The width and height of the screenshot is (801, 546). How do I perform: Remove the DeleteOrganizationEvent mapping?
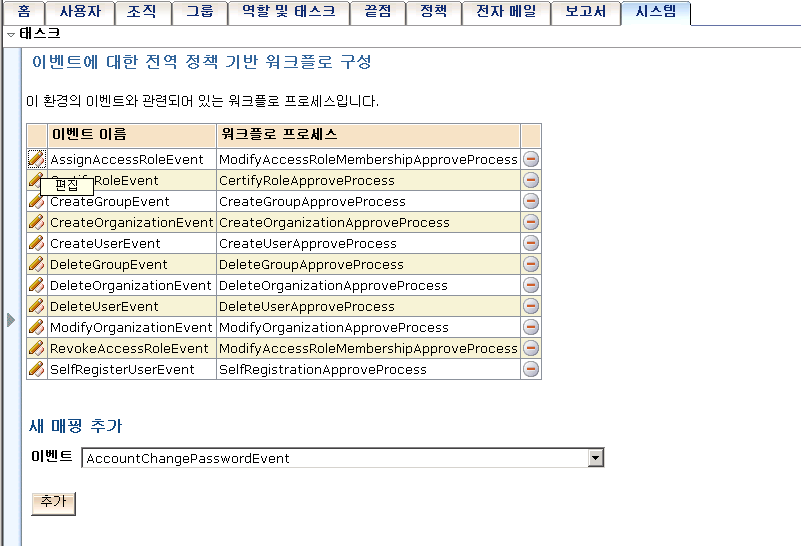tap(531, 284)
